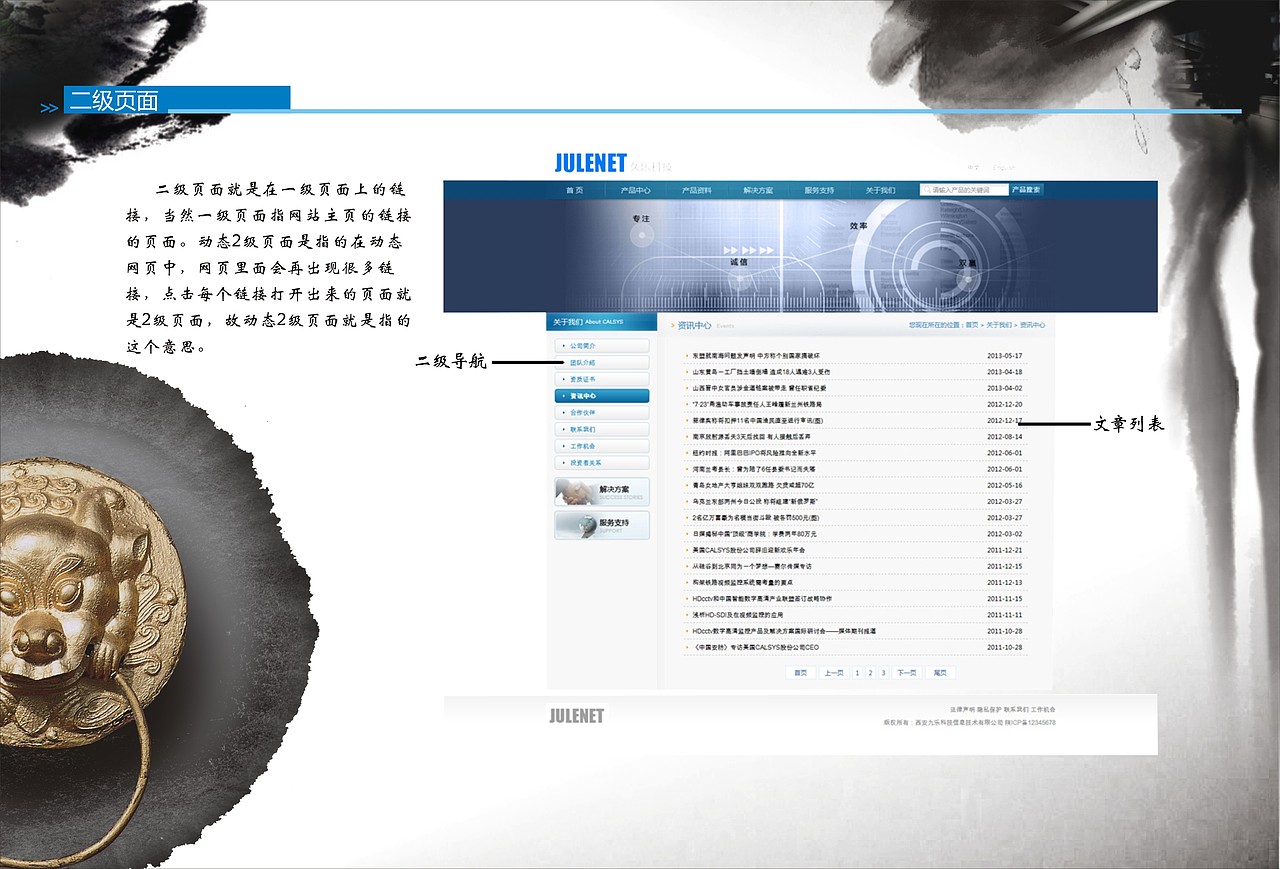Focus the product keyword search field
This screenshot has width=1280, height=869.
pyautogui.click(x=964, y=189)
